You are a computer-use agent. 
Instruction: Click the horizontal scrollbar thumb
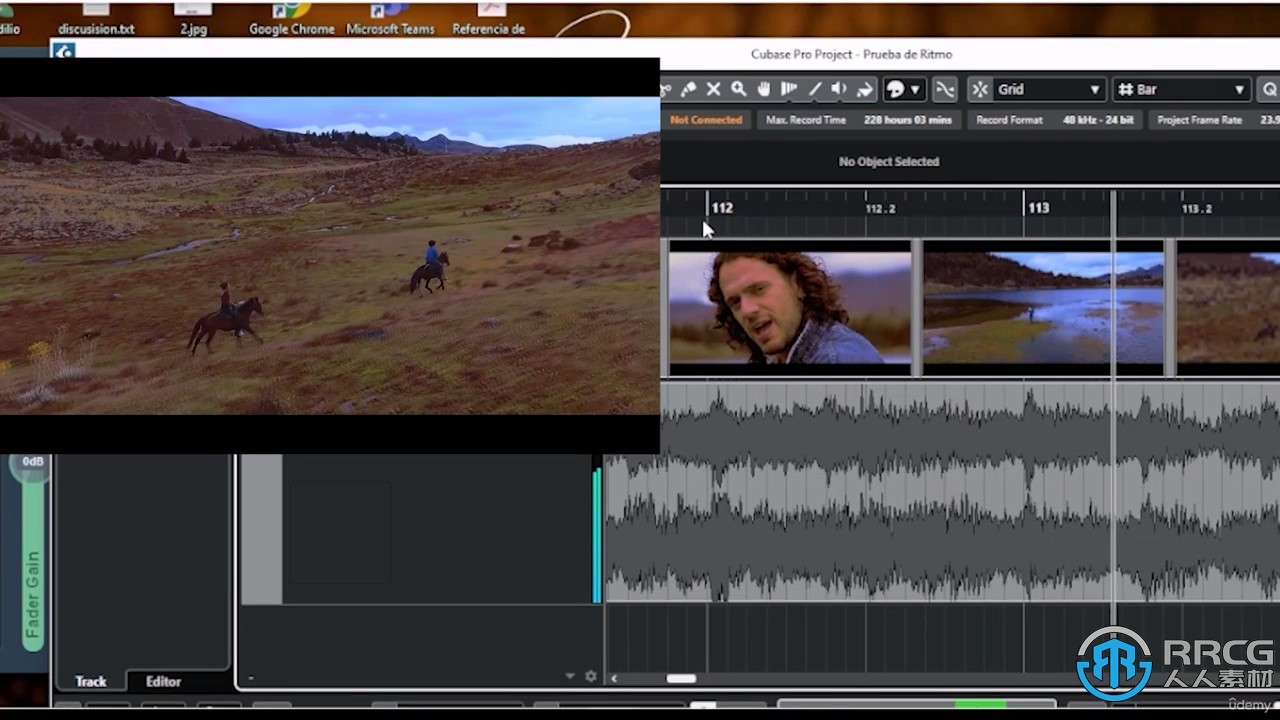pyautogui.click(x=681, y=678)
